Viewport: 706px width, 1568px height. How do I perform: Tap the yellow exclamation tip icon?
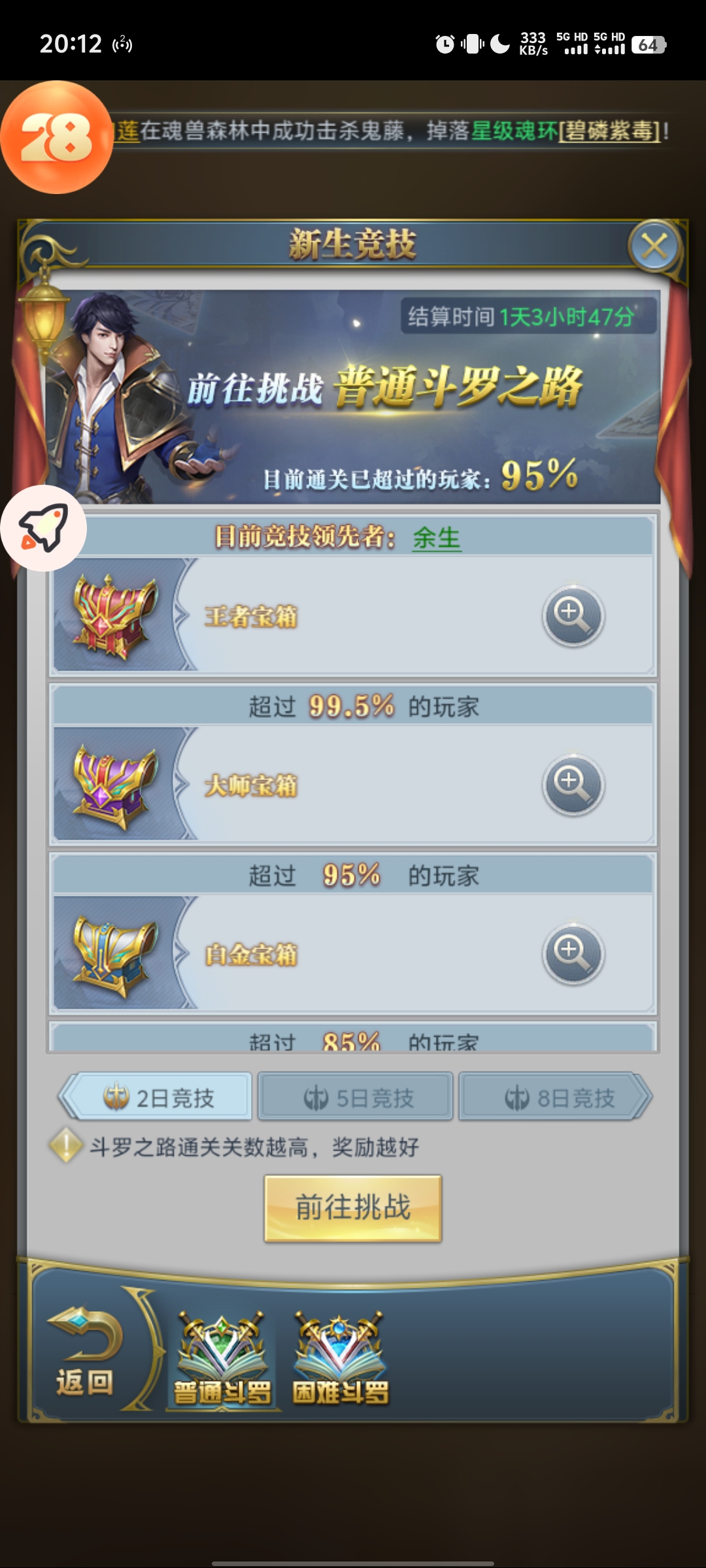click(x=65, y=1145)
